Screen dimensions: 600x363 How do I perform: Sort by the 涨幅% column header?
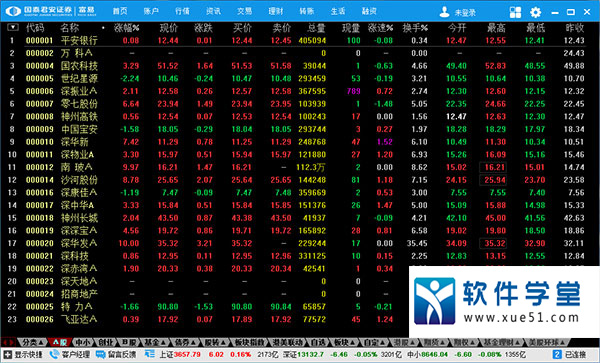pos(127,28)
